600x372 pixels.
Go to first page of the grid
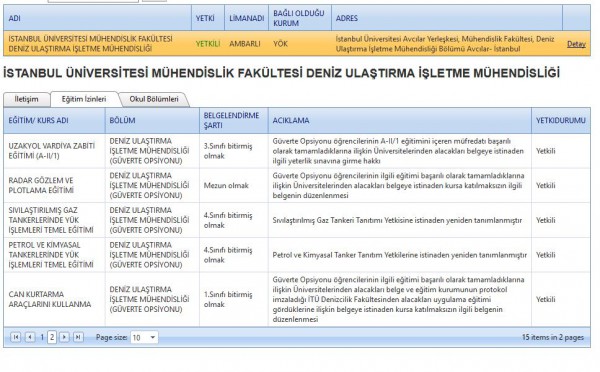(15, 337)
